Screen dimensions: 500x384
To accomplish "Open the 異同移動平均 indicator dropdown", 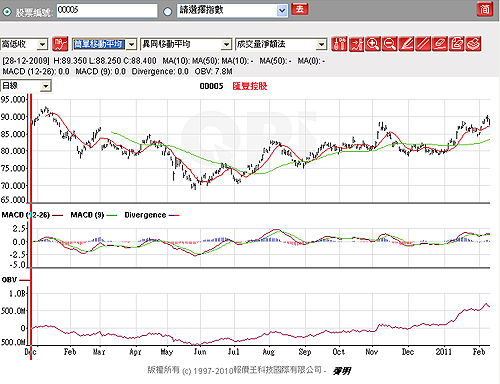I will 186,44.
